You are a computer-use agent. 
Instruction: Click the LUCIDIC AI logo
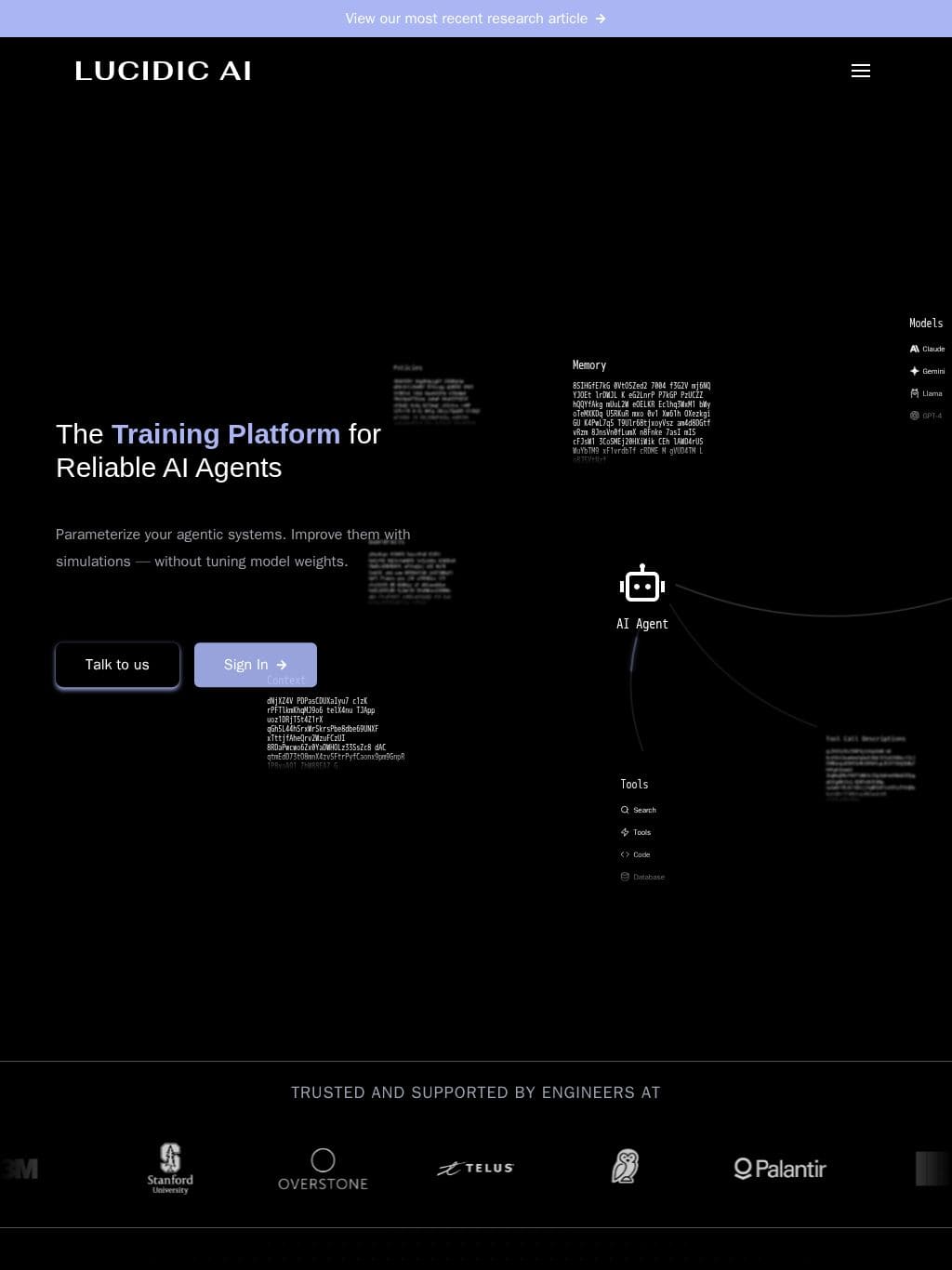[x=164, y=71]
